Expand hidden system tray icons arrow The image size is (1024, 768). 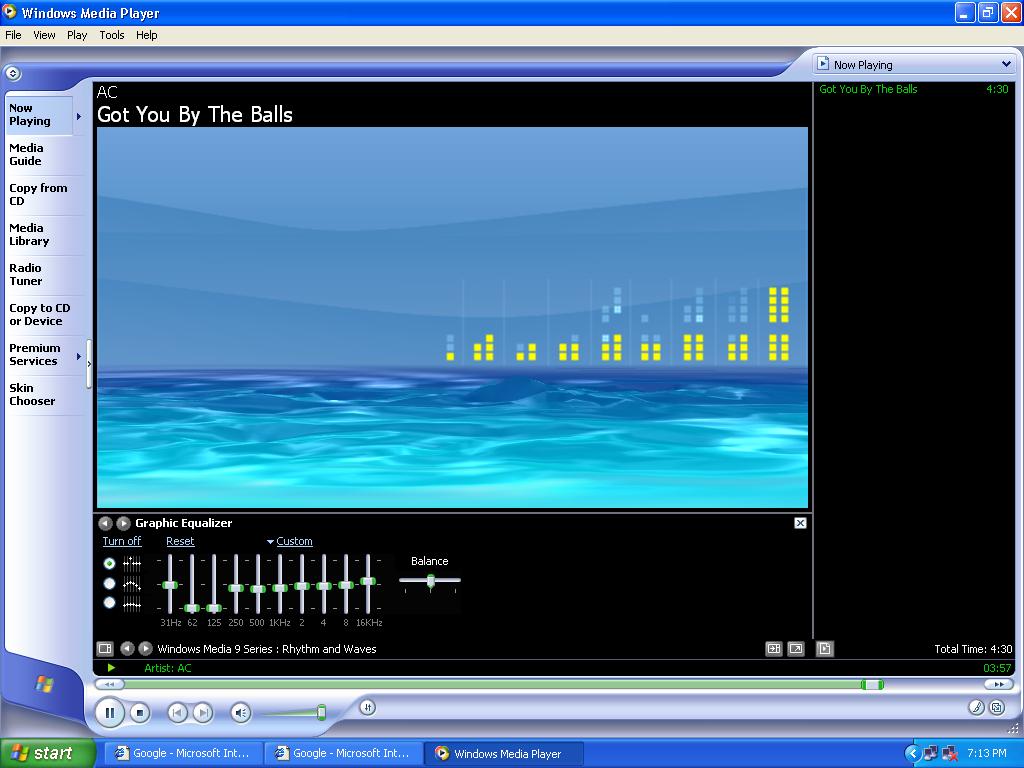point(912,753)
